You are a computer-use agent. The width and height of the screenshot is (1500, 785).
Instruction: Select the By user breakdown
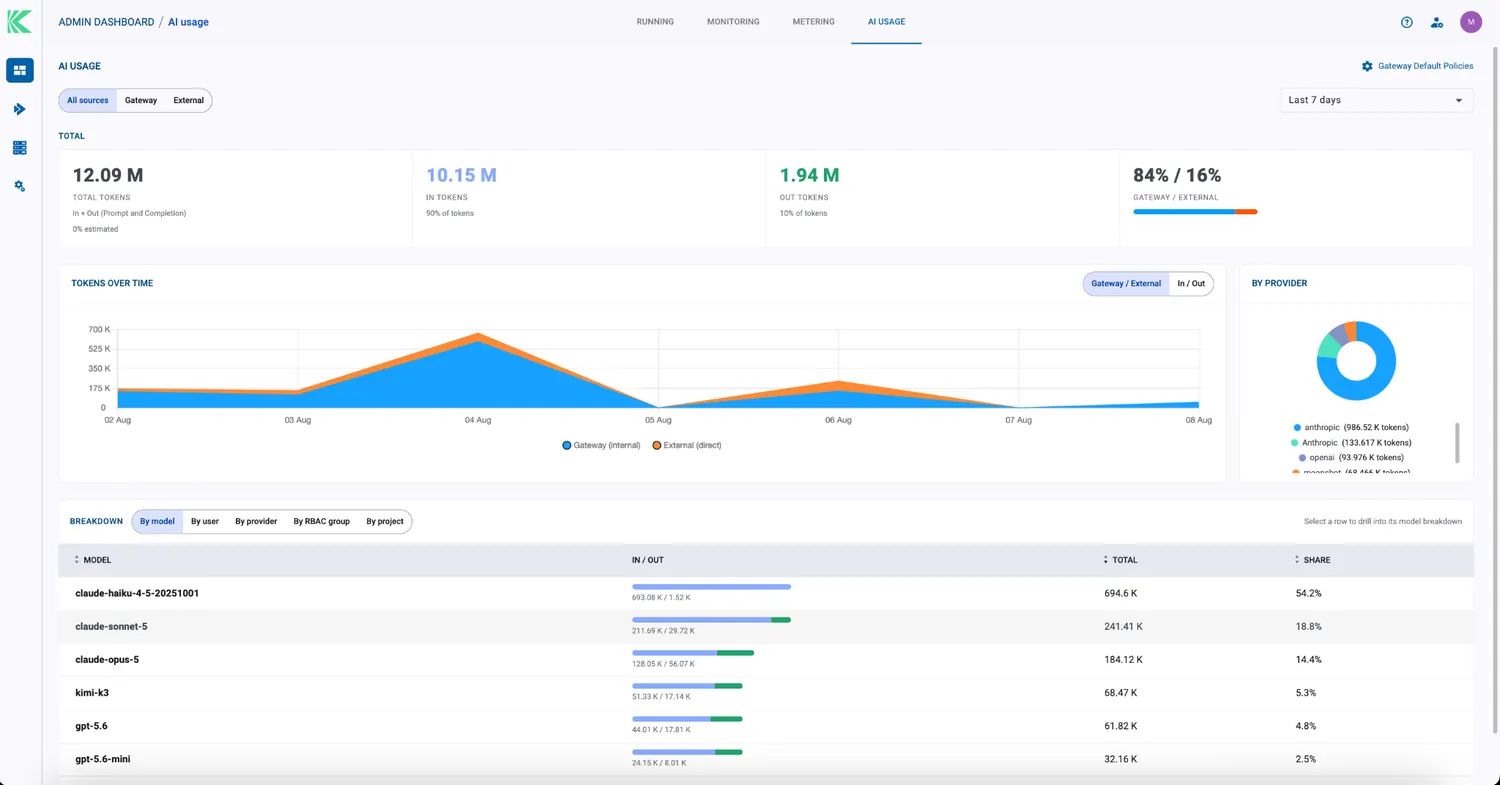click(x=205, y=521)
